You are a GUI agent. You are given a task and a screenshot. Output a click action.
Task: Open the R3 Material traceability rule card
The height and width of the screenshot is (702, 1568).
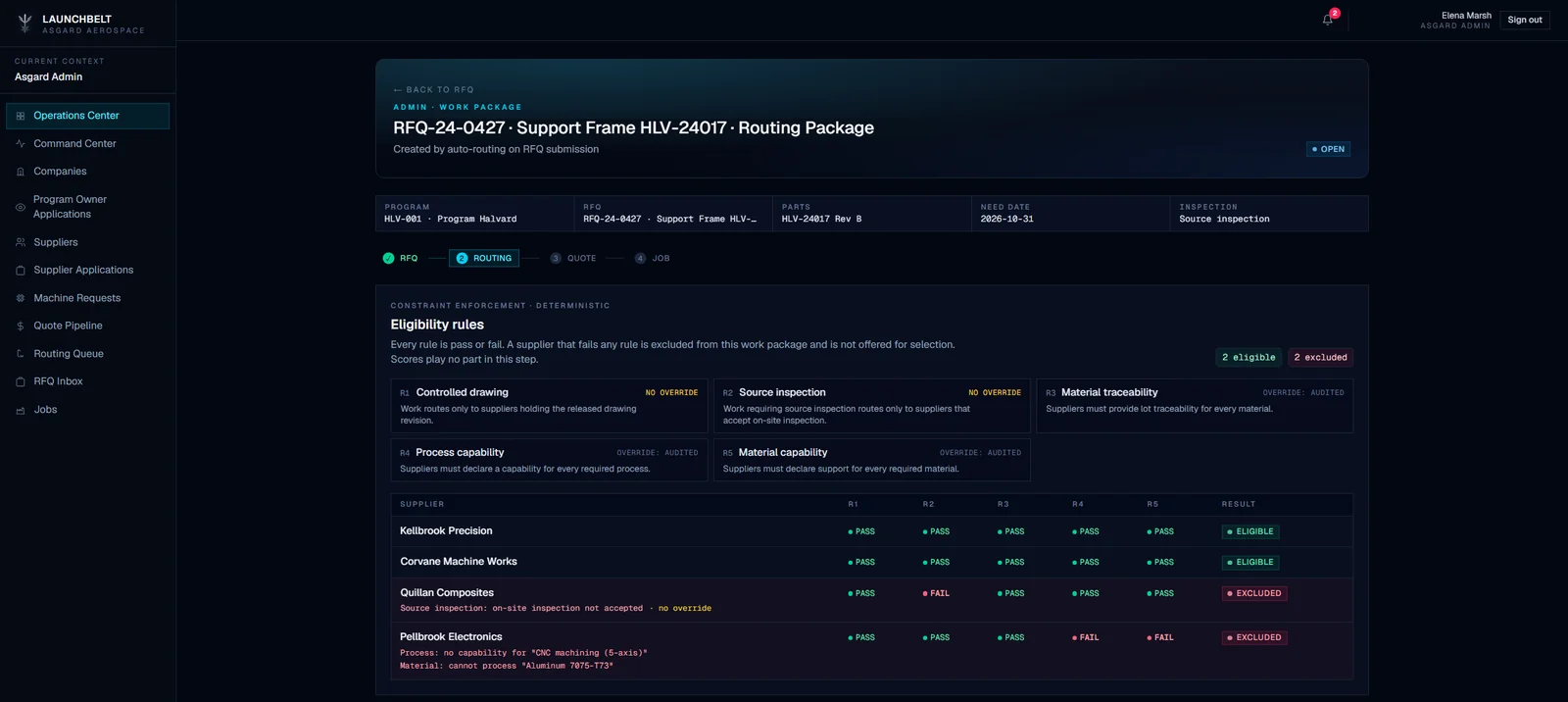click(1195, 406)
